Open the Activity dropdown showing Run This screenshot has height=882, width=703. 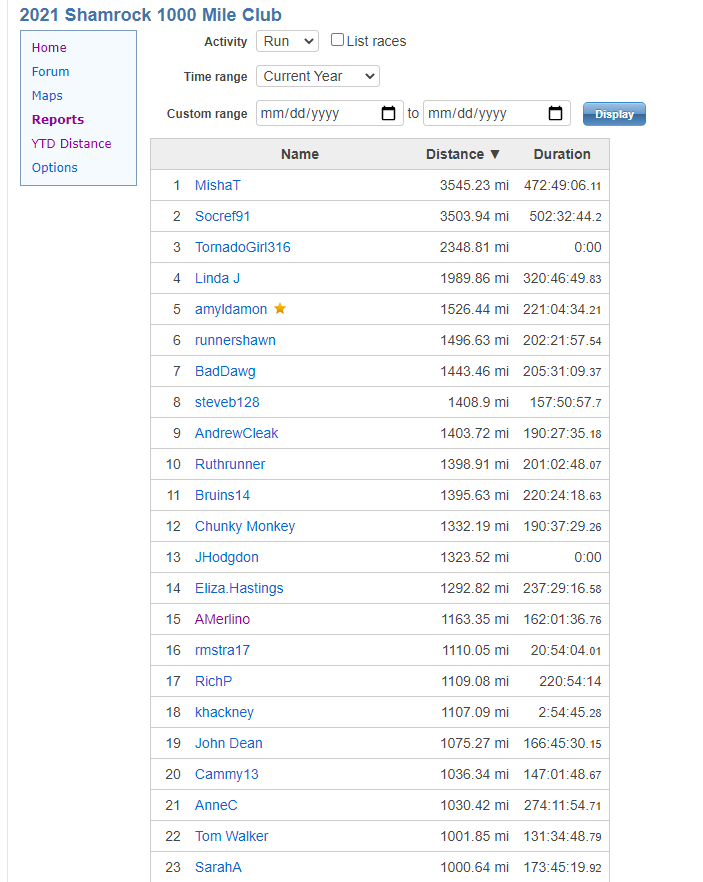(x=287, y=41)
